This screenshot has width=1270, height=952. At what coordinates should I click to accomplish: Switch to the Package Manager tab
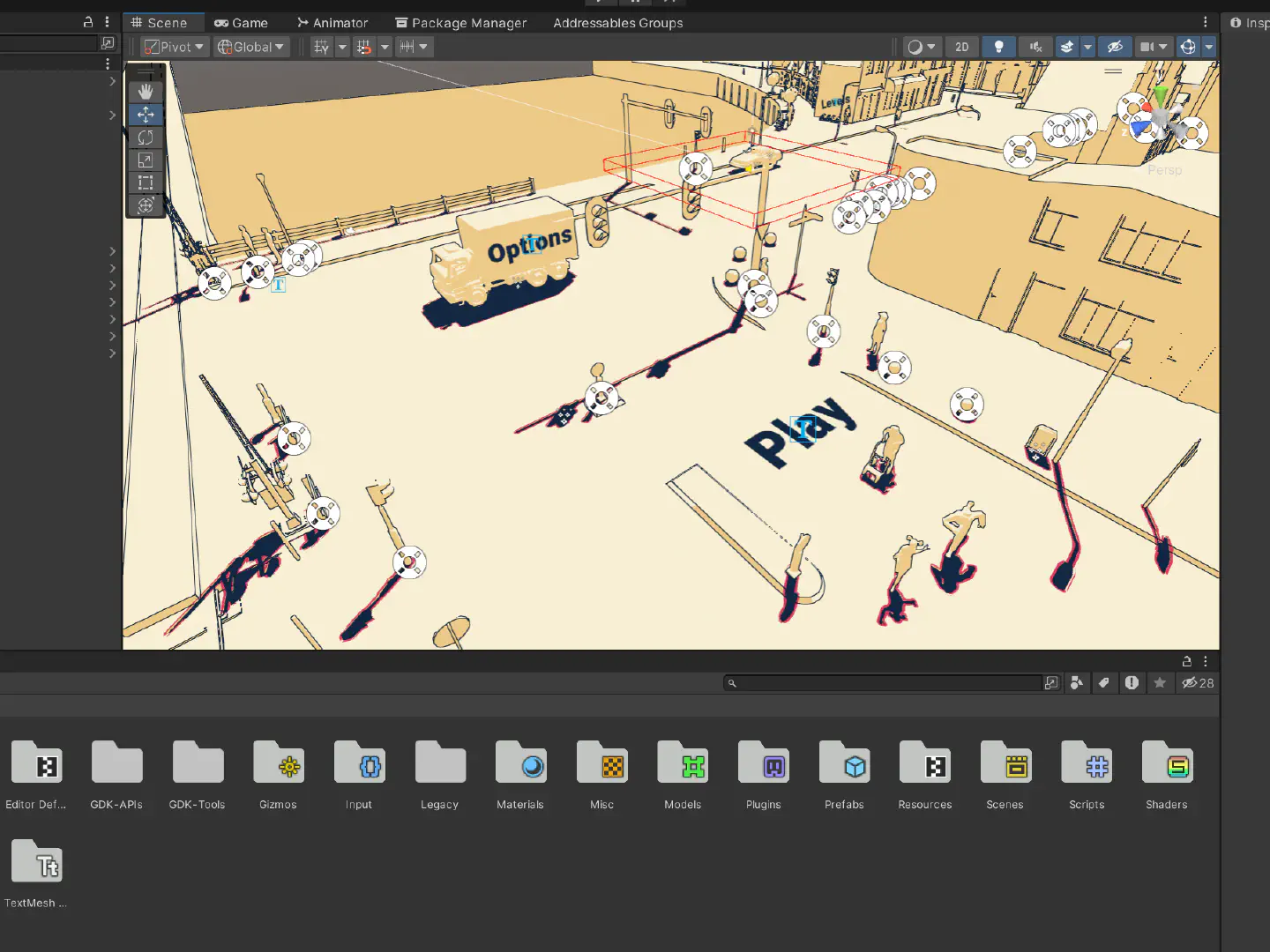(x=460, y=23)
